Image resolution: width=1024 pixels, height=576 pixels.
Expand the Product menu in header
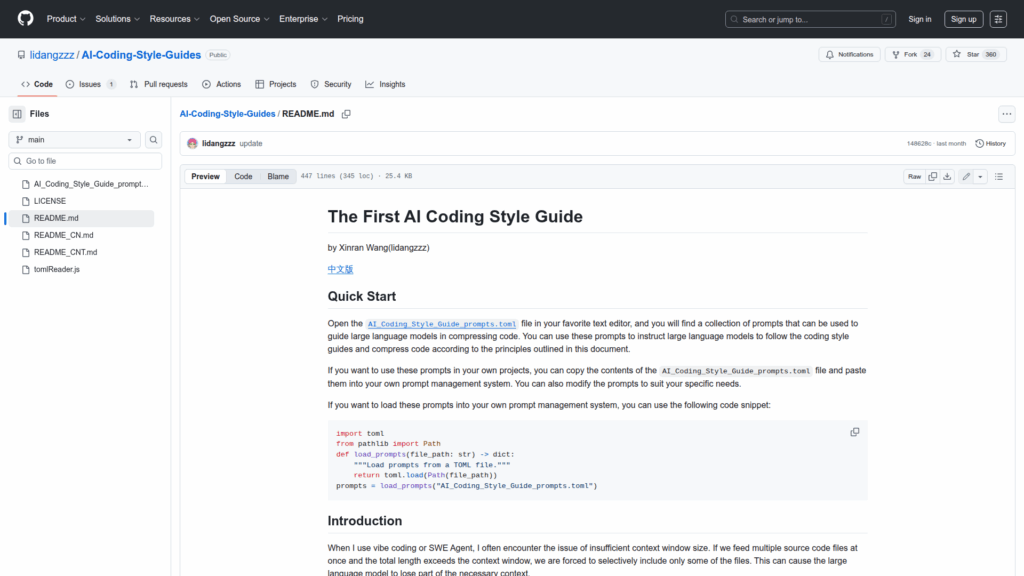coord(66,19)
